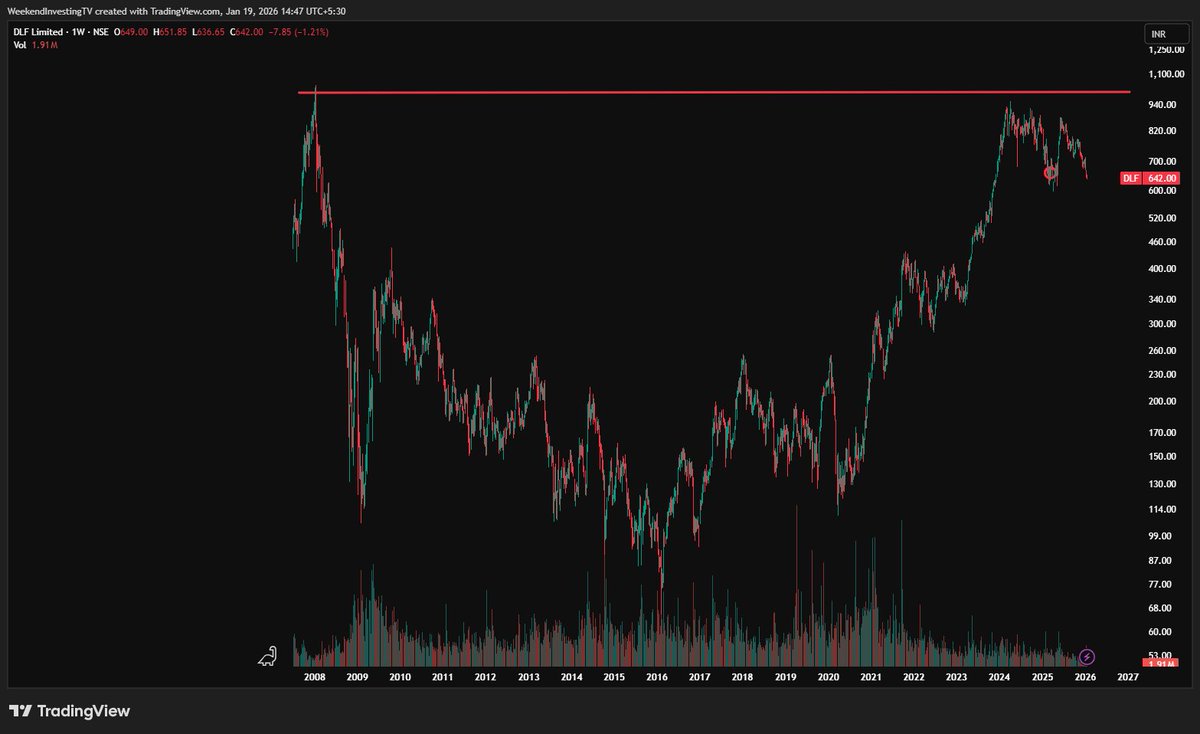The width and height of the screenshot is (1200, 734).
Task: Click the DLF 642.00 price label
Action: 1151,178
